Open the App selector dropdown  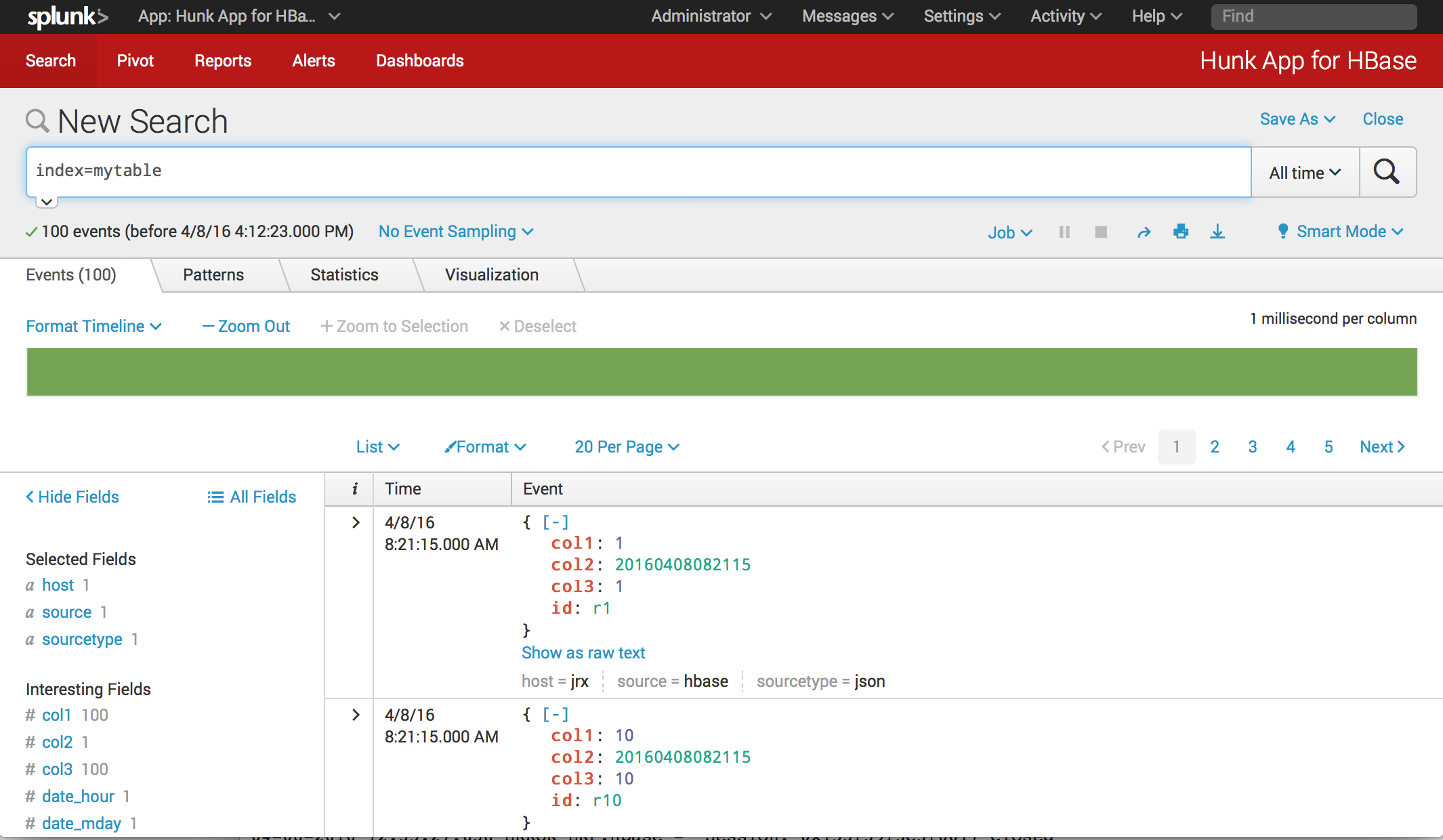(x=239, y=16)
